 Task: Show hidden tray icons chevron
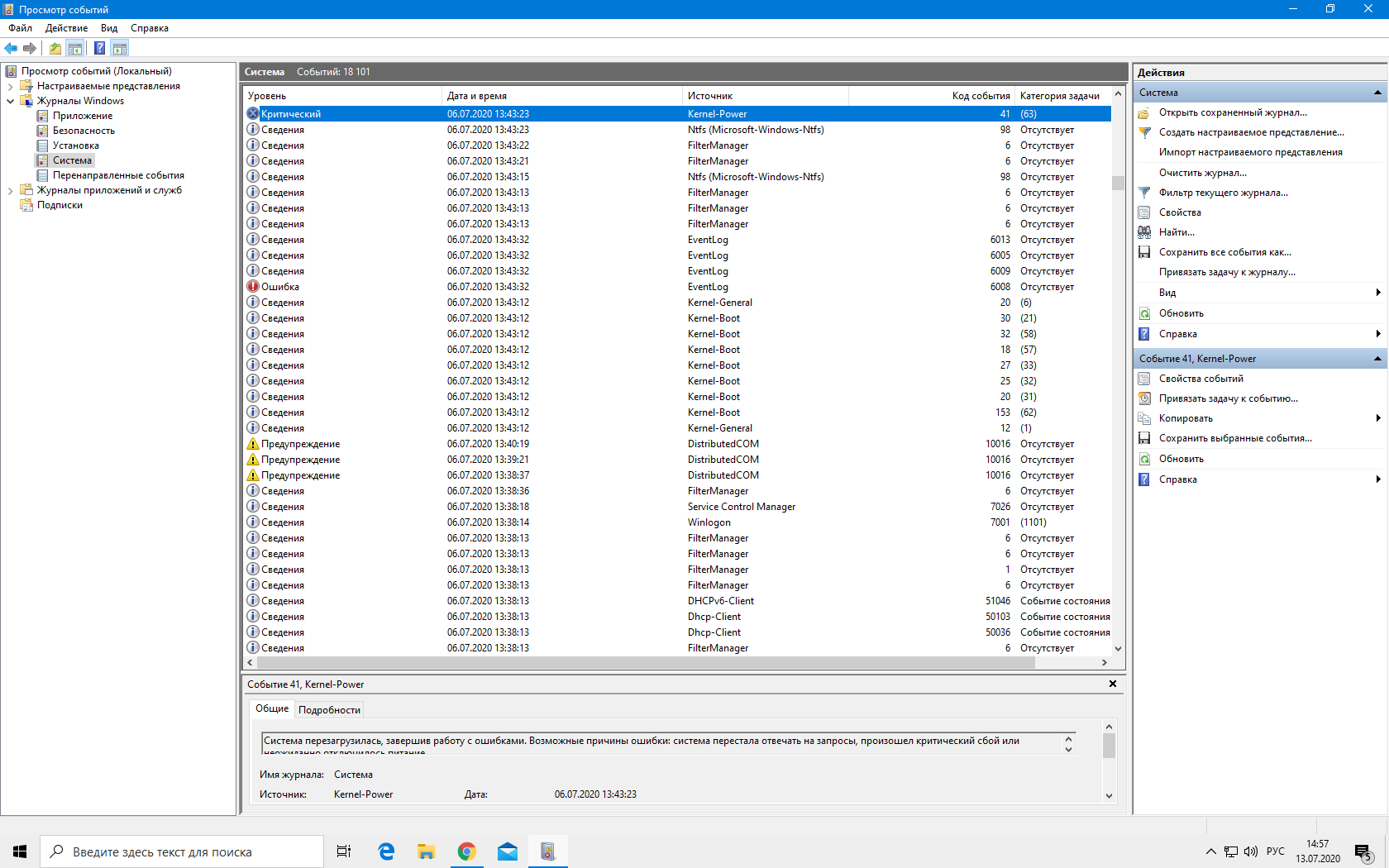point(1210,851)
